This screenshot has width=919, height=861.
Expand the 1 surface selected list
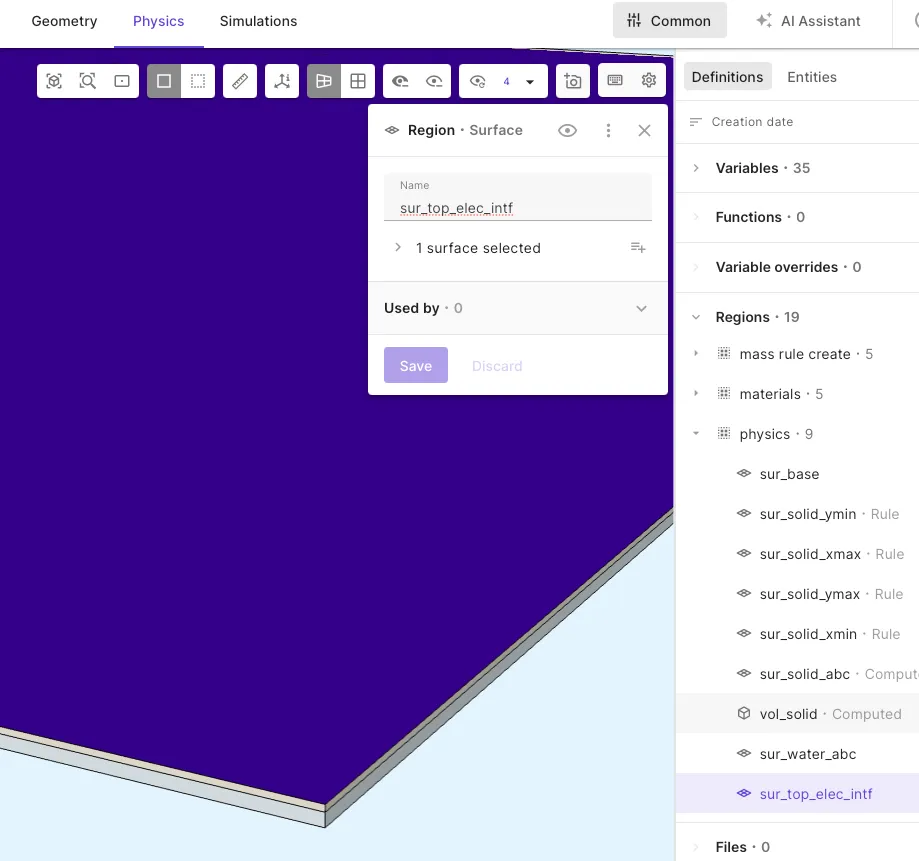(x=398, y=248)
